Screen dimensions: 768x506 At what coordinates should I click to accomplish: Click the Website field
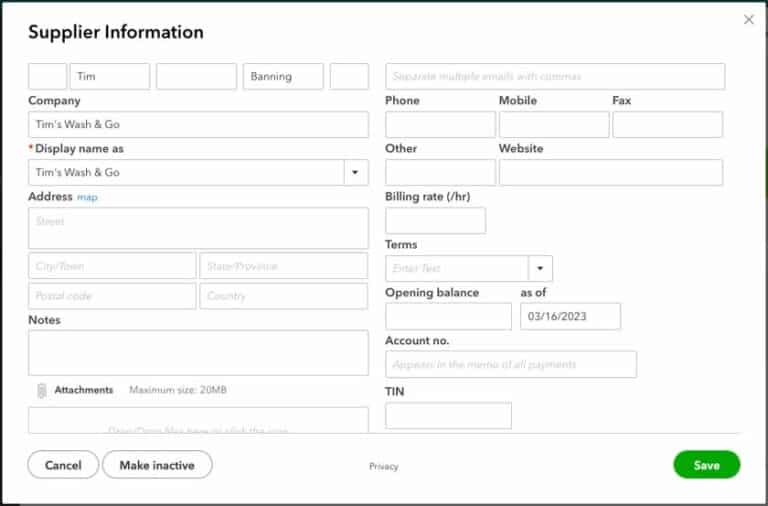click(x=611, y=172)
